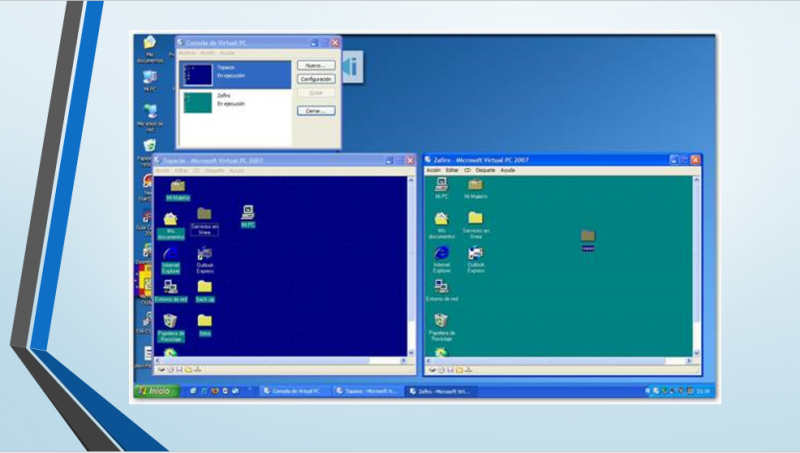Click Mi PC icon in Topacio desktop
Viewport: 800px width, 453px height.
tap(248, 216)
